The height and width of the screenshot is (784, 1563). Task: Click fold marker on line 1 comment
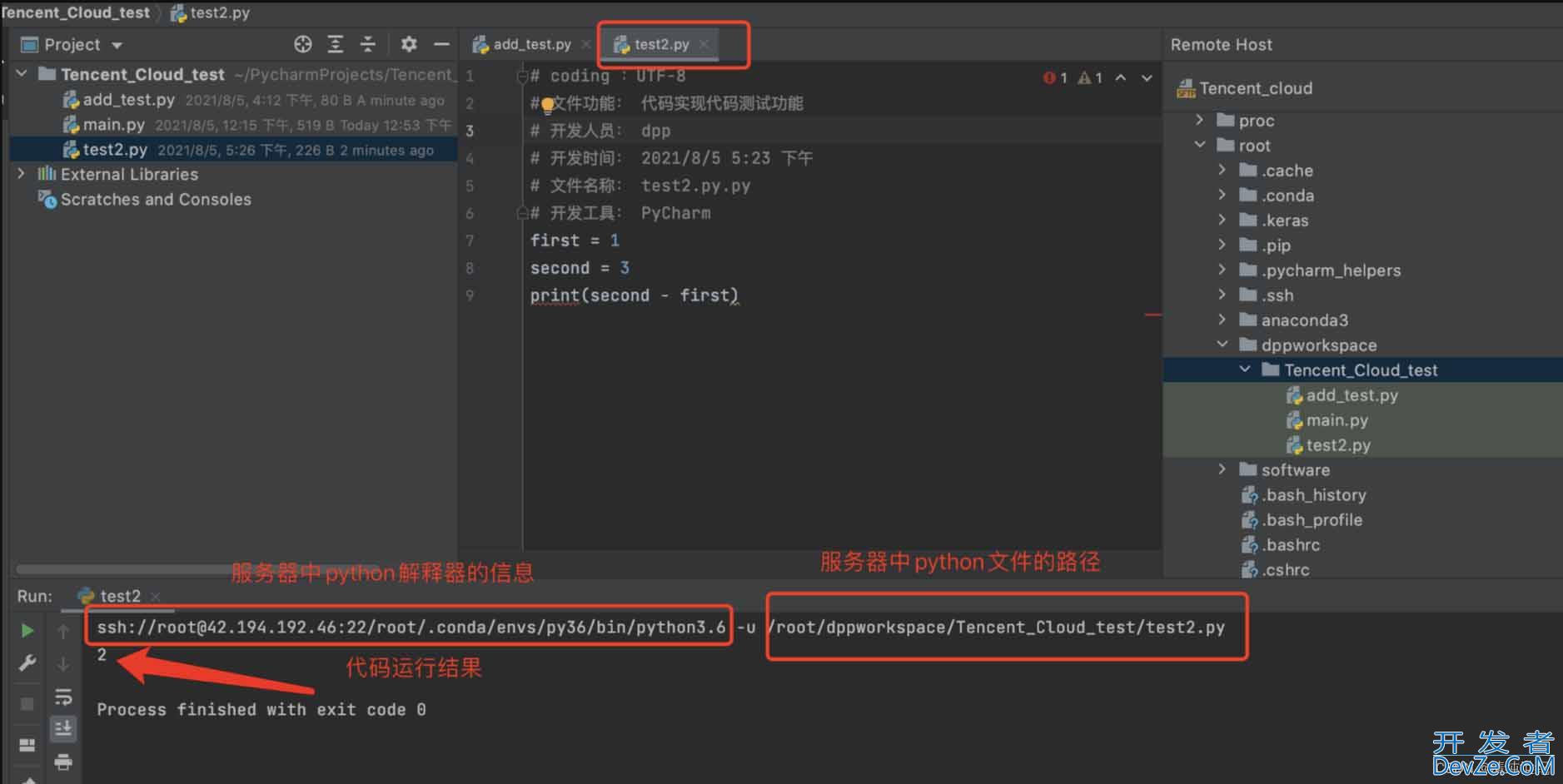(522, 77)
